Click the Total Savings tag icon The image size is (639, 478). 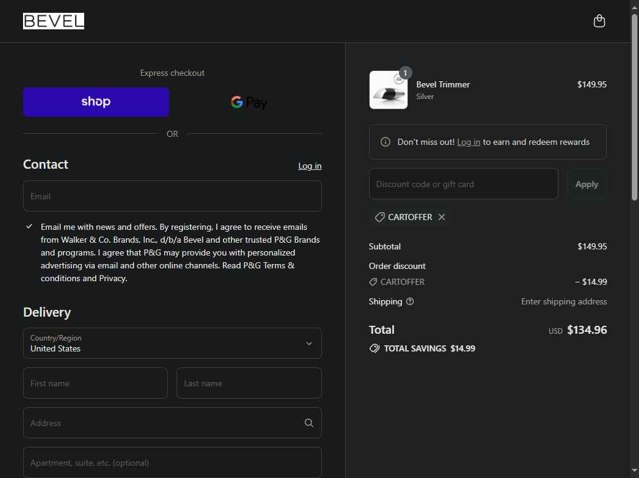[x=374, y=348]
